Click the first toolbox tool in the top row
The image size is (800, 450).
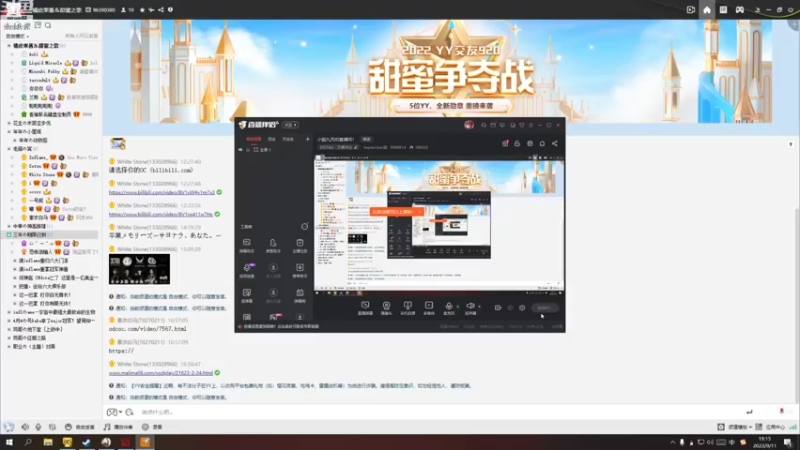[246, 245]
